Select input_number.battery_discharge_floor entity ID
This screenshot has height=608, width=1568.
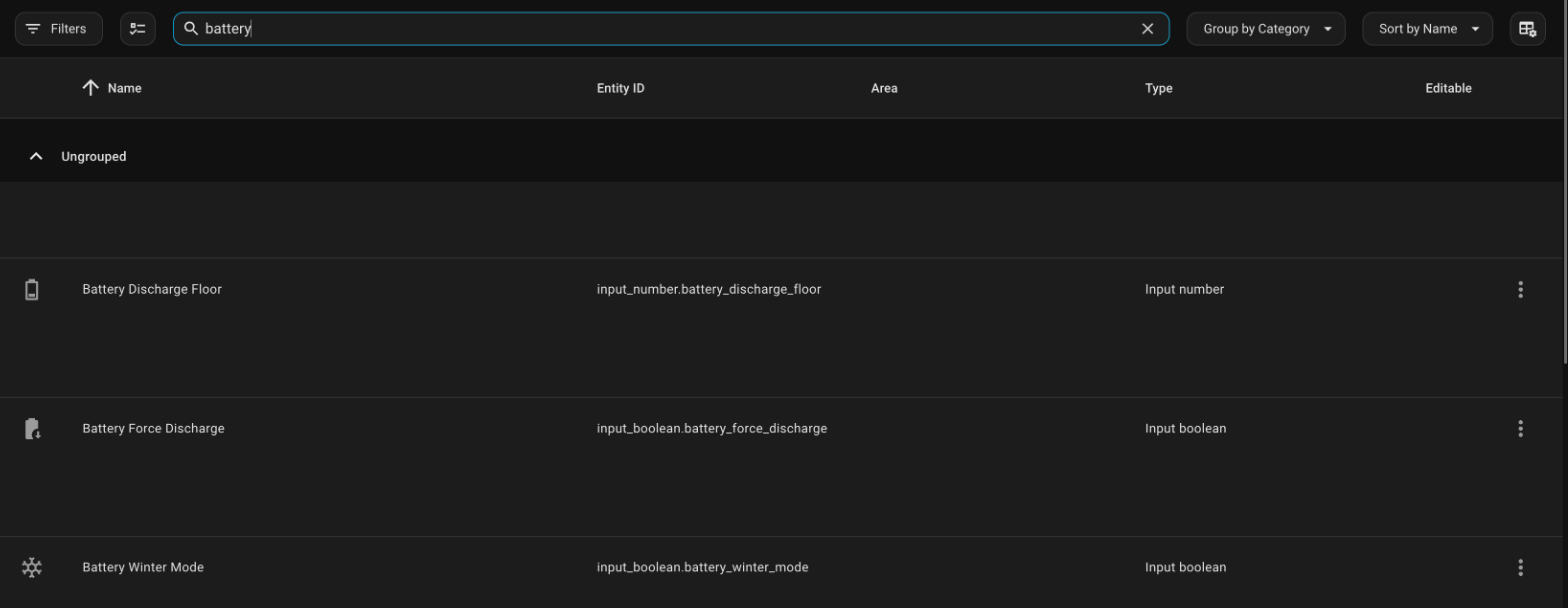click(709, 290)
